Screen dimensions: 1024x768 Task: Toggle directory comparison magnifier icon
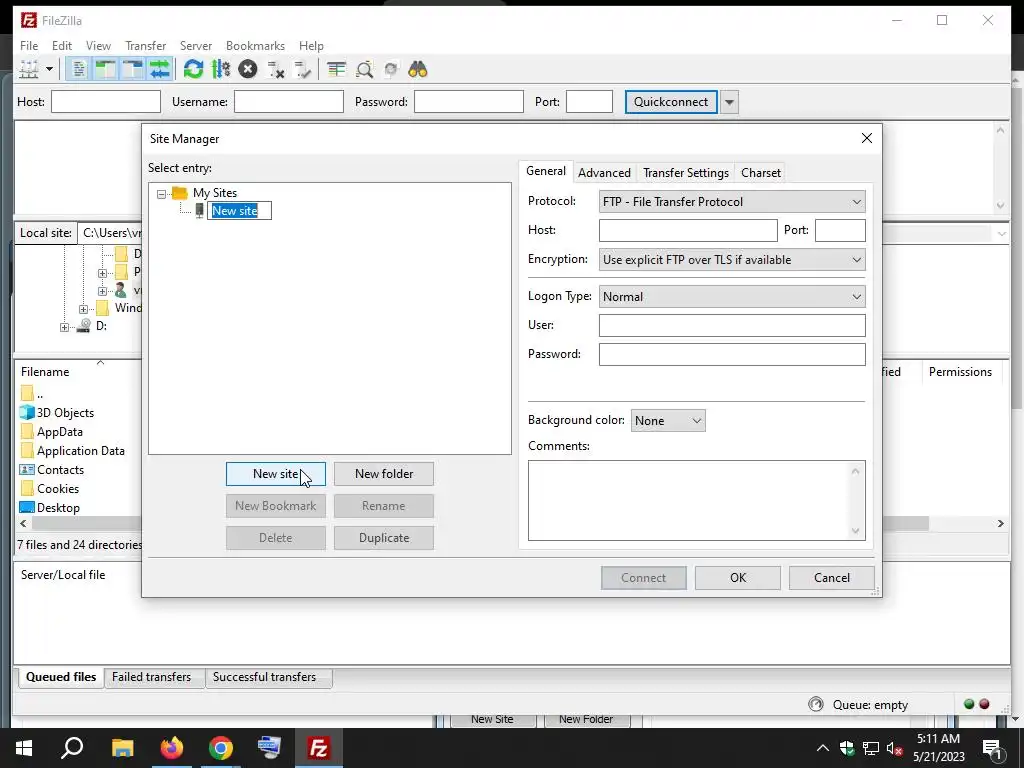pos(364,69)
